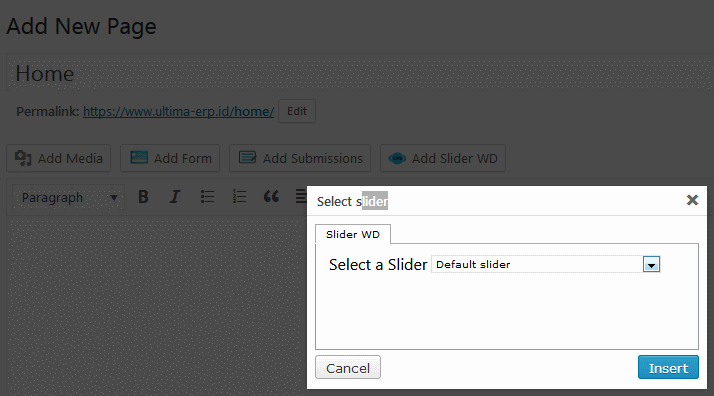
Task: Expand the Select a Slider dropdown arrow
Action: coord(651,264)
